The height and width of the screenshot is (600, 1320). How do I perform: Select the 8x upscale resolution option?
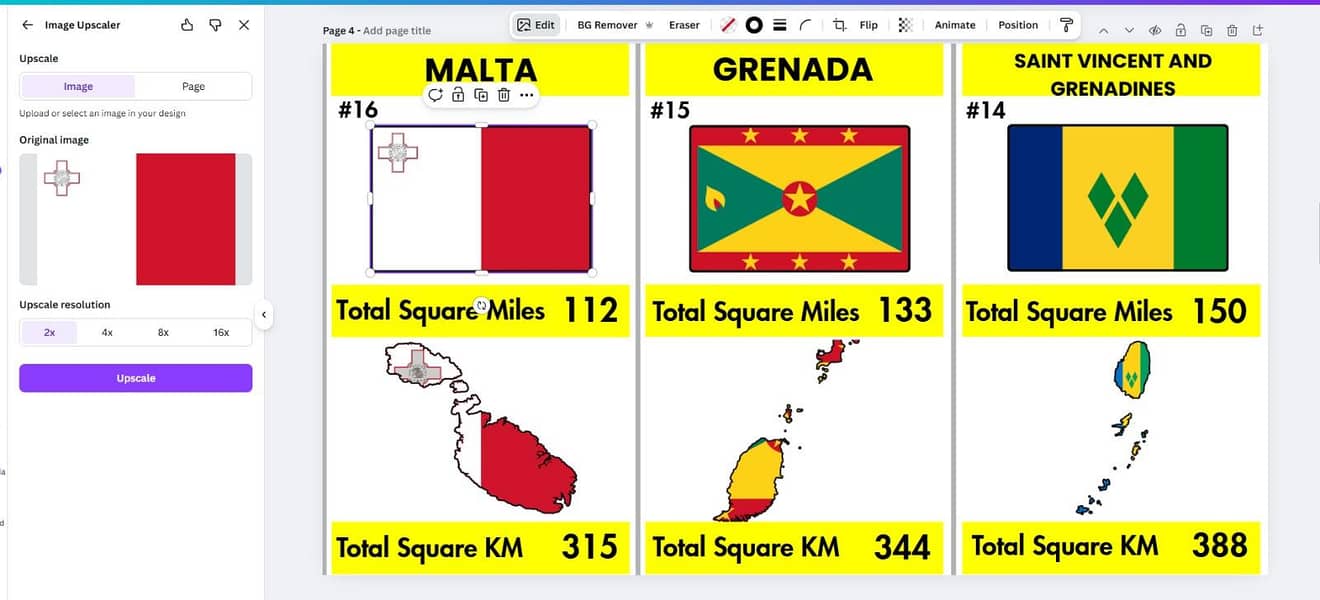pyautogui.click(x=163, y=332)
